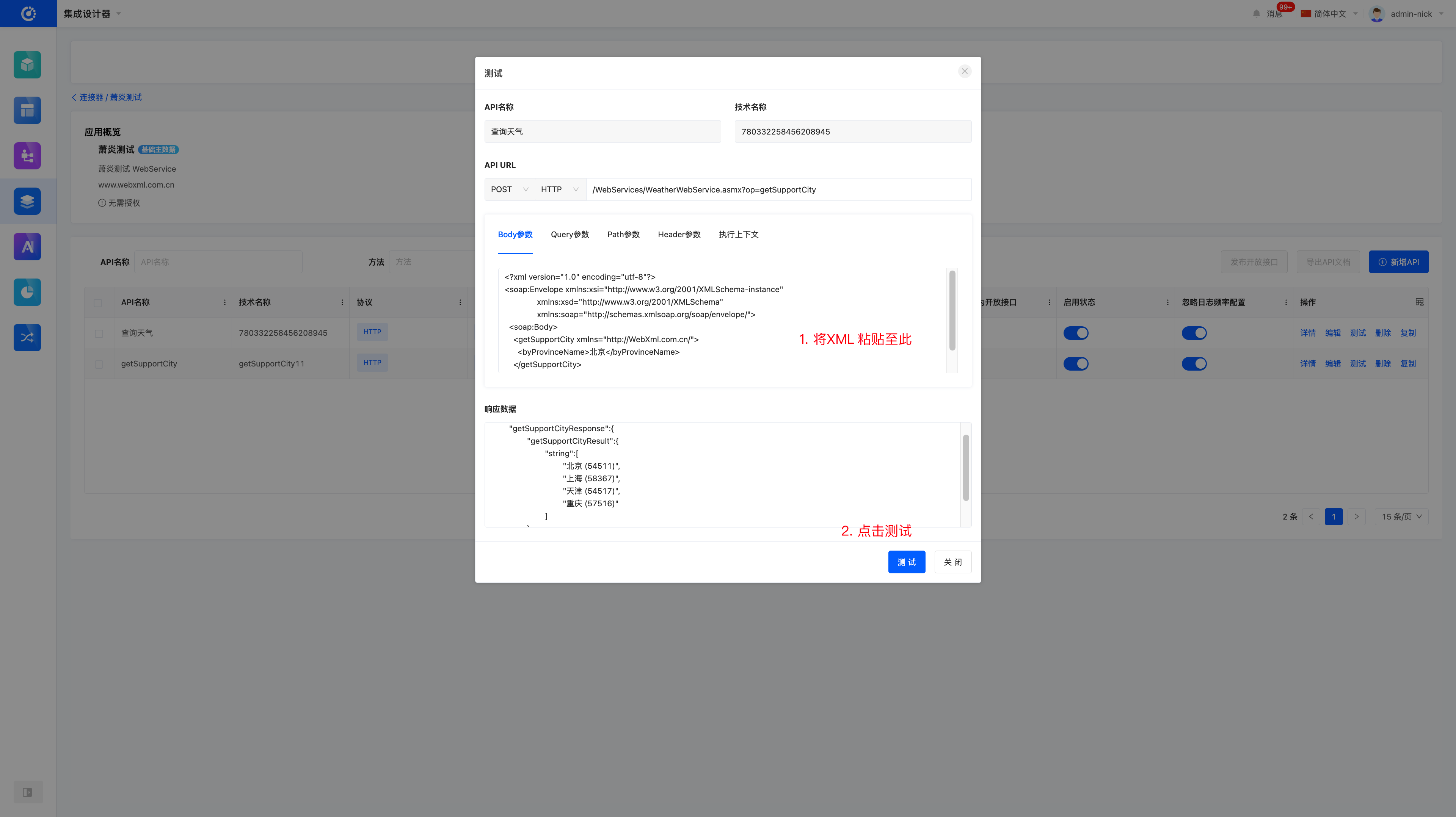The height and width of the screenshot is (817, 1456).
Task: Click the teal cube sidebar icon
Action: 27,65
